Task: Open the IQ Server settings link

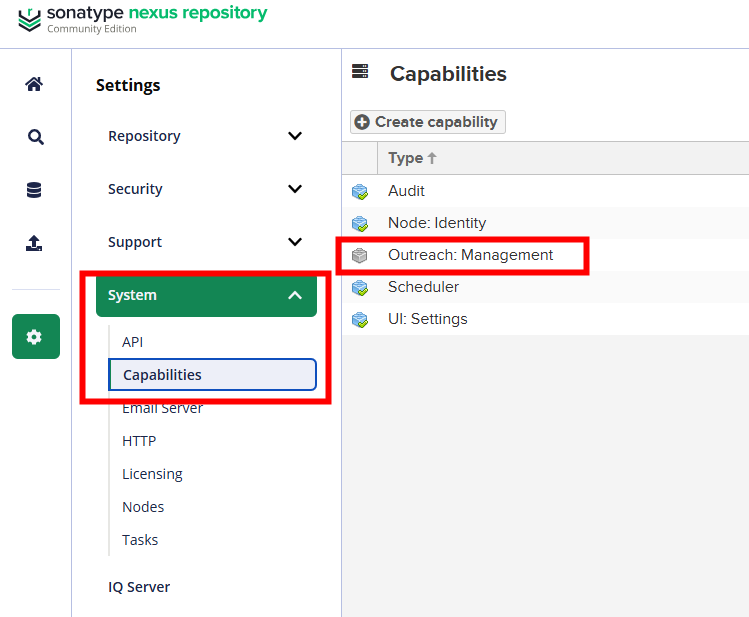Action: (x=139, y=587)
